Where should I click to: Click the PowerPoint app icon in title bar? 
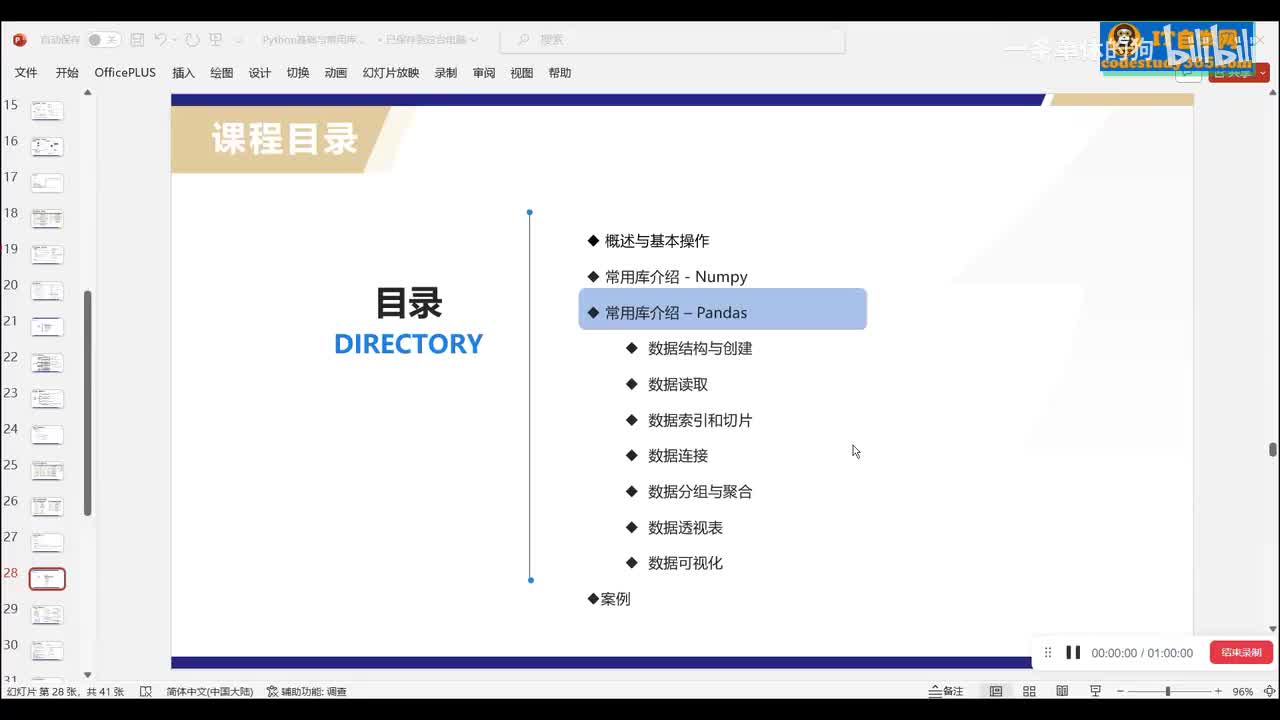tap(19, 40)
